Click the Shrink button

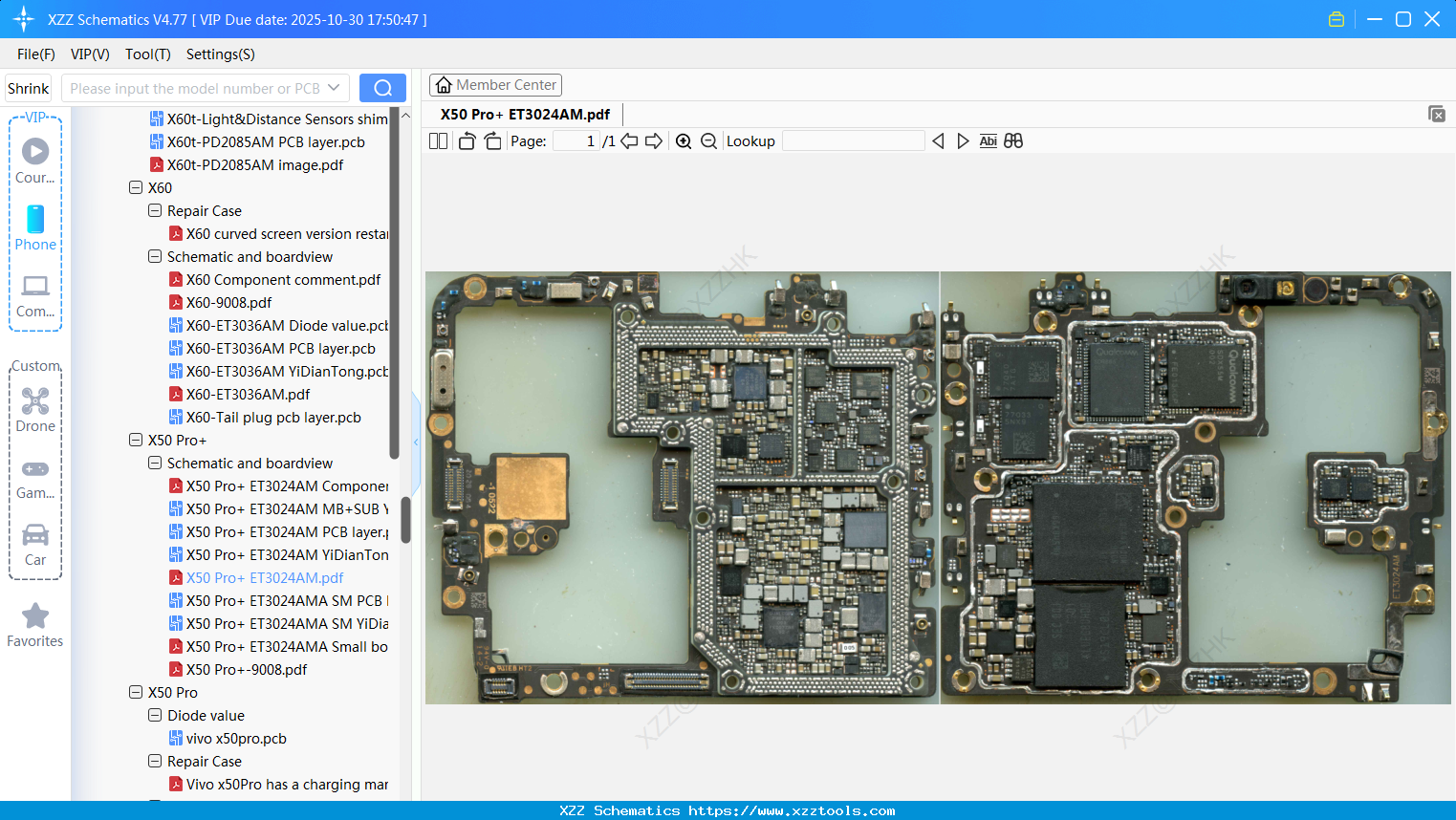[x=29, y=88]
